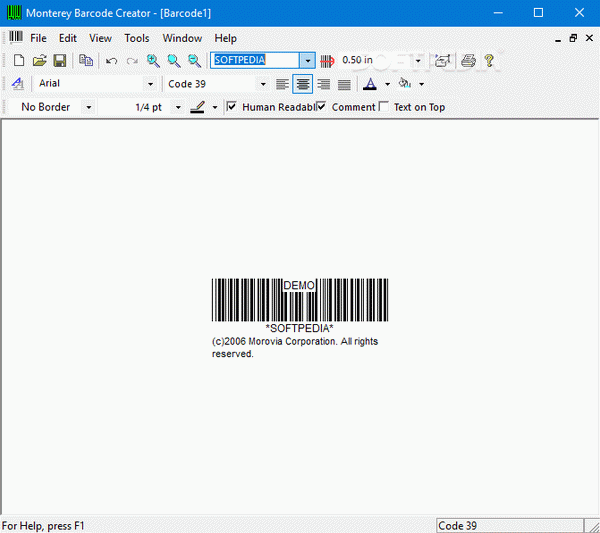Close the inner Barcode1 document
Image resolution: width=600 pixels, height=533 pixels.
point(589,38)
